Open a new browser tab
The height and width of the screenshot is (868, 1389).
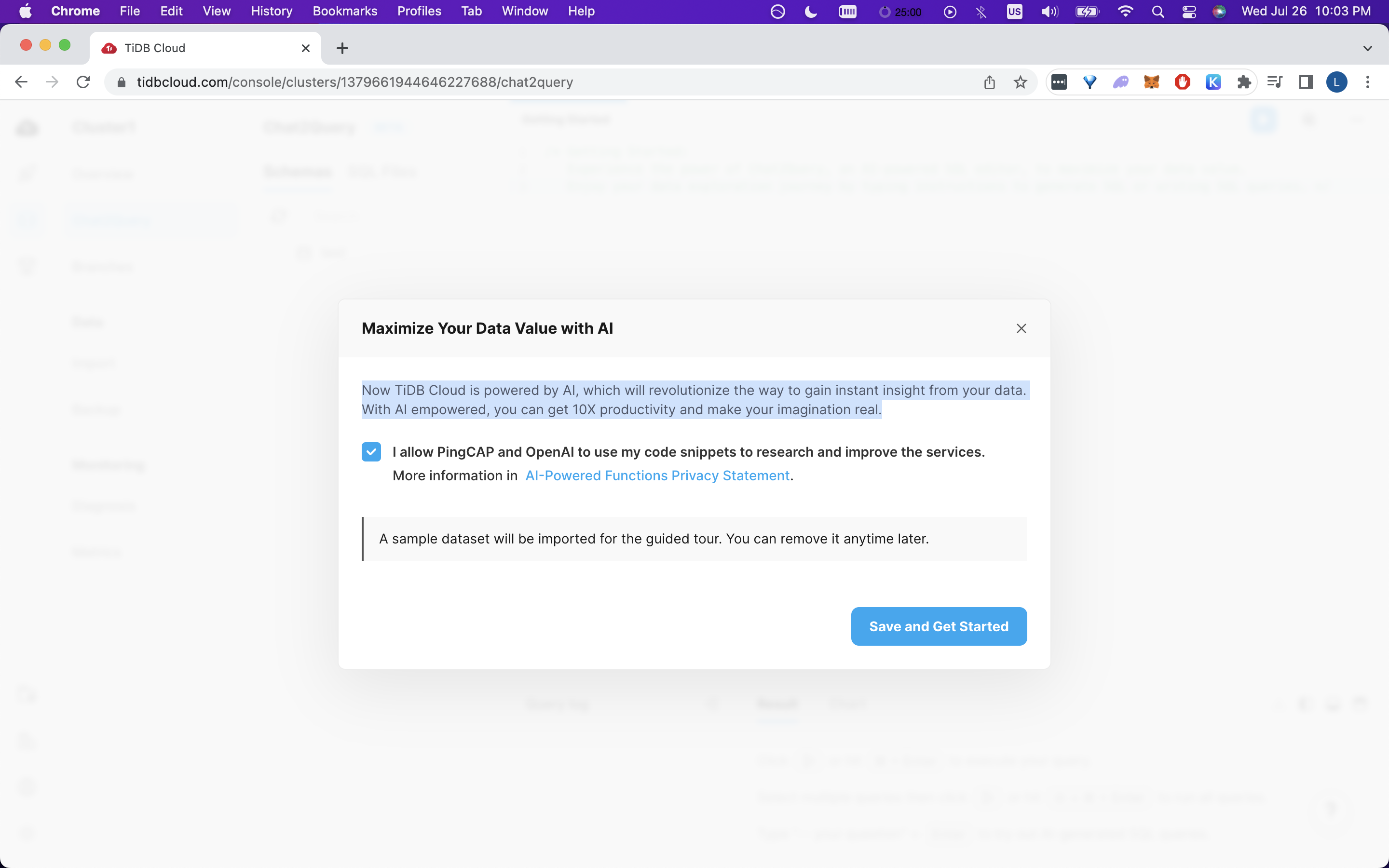click(x=342, y=48)
